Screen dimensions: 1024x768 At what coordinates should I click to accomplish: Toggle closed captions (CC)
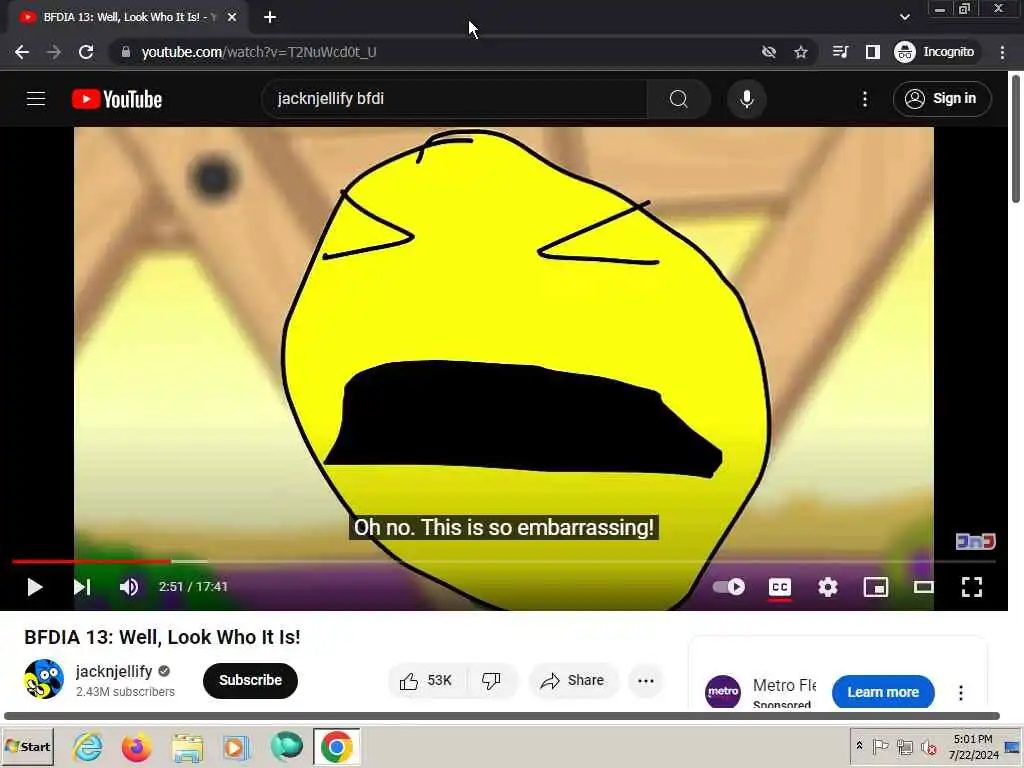coord(780,587)
